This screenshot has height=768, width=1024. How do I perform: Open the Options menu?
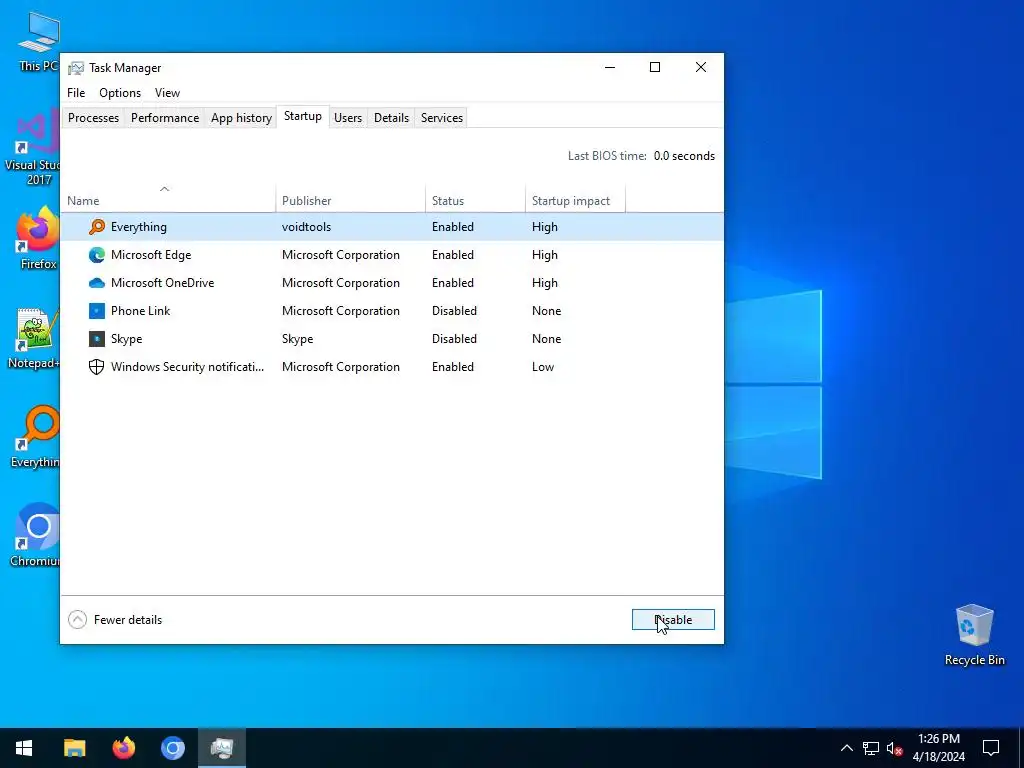[x=120, y=93]
